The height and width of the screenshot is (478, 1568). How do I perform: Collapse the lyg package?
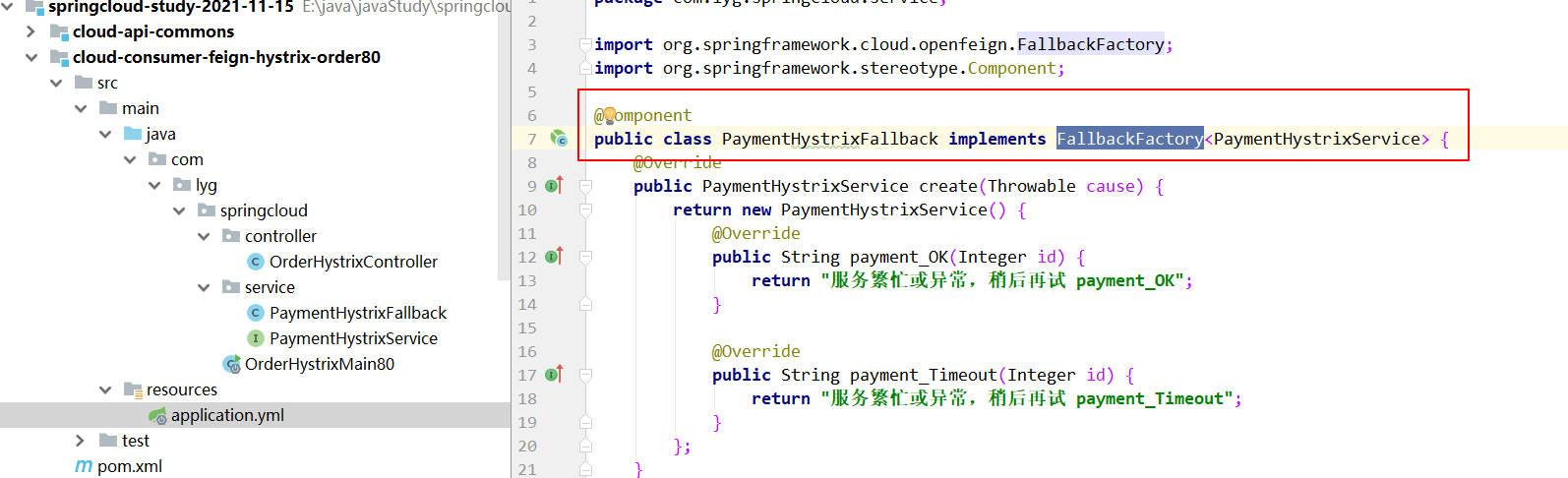click(x=154, y=185)
